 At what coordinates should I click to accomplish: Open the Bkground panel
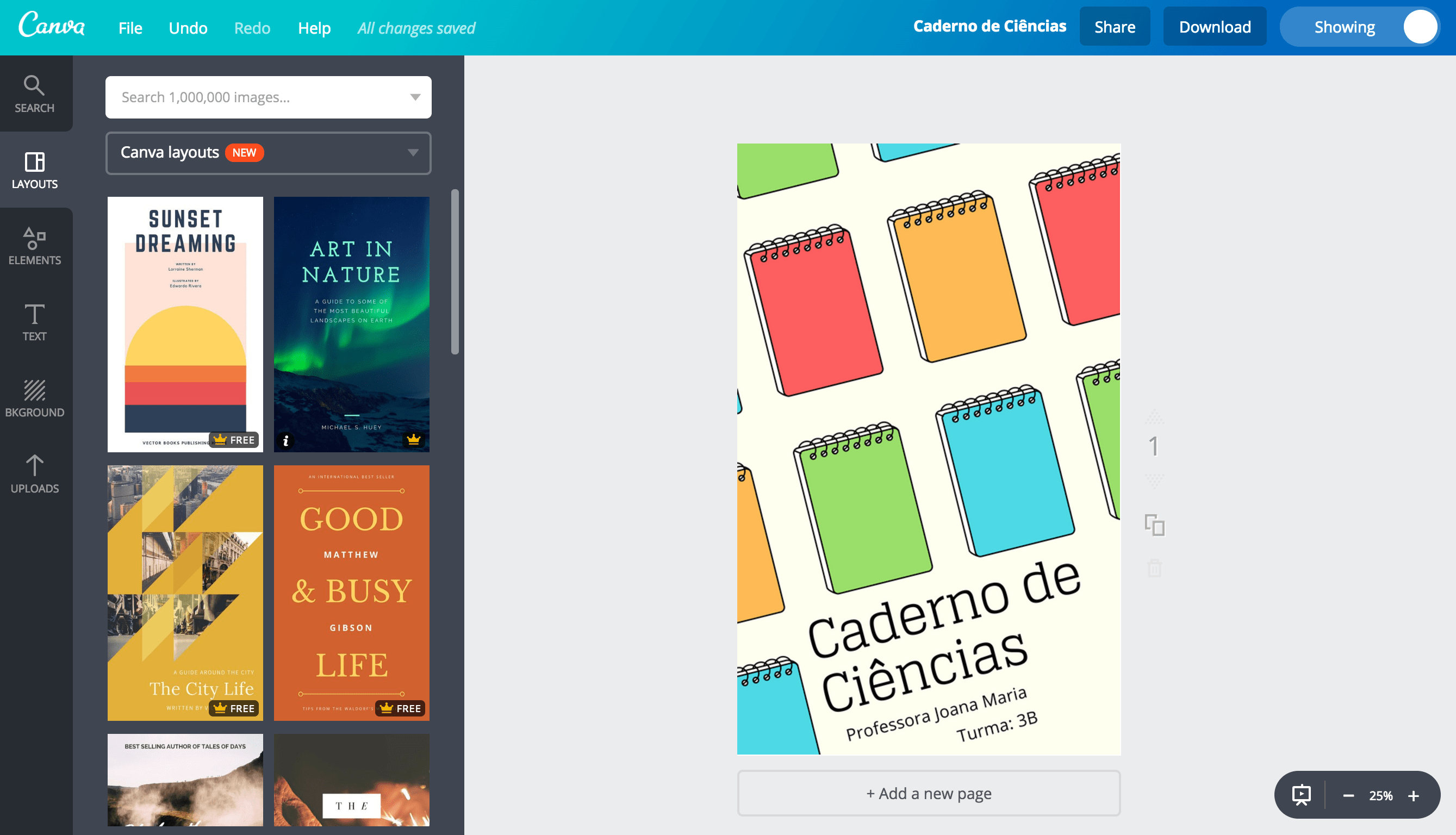[34, 398]
